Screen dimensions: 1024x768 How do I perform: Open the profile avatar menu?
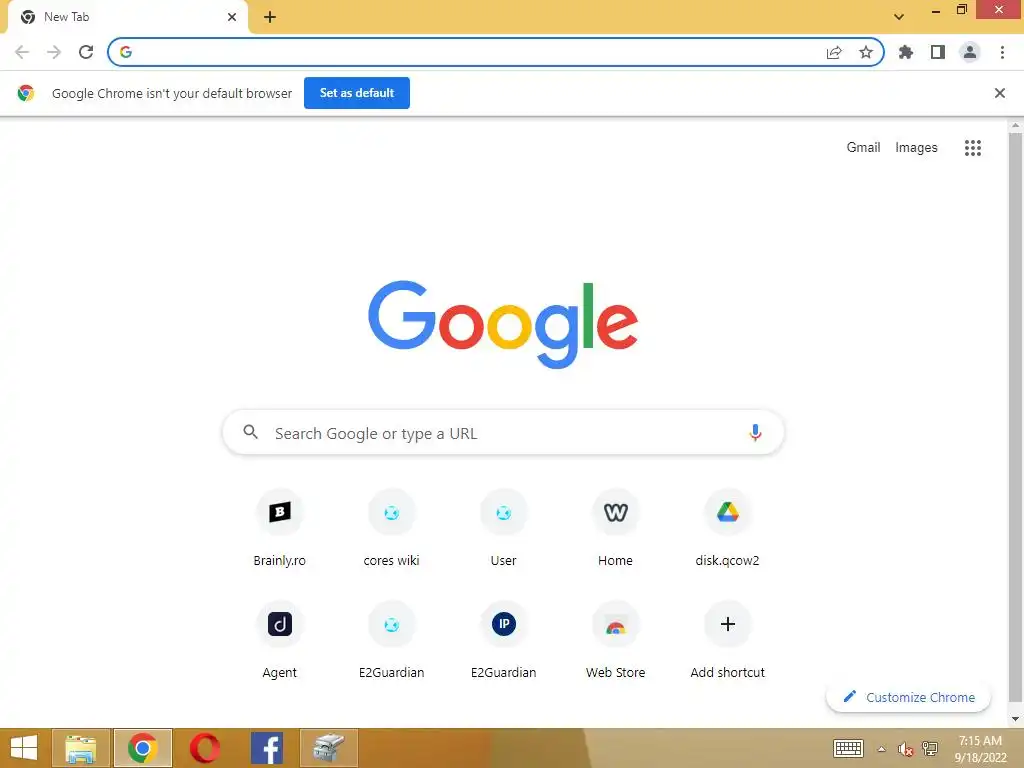[970, 52]
